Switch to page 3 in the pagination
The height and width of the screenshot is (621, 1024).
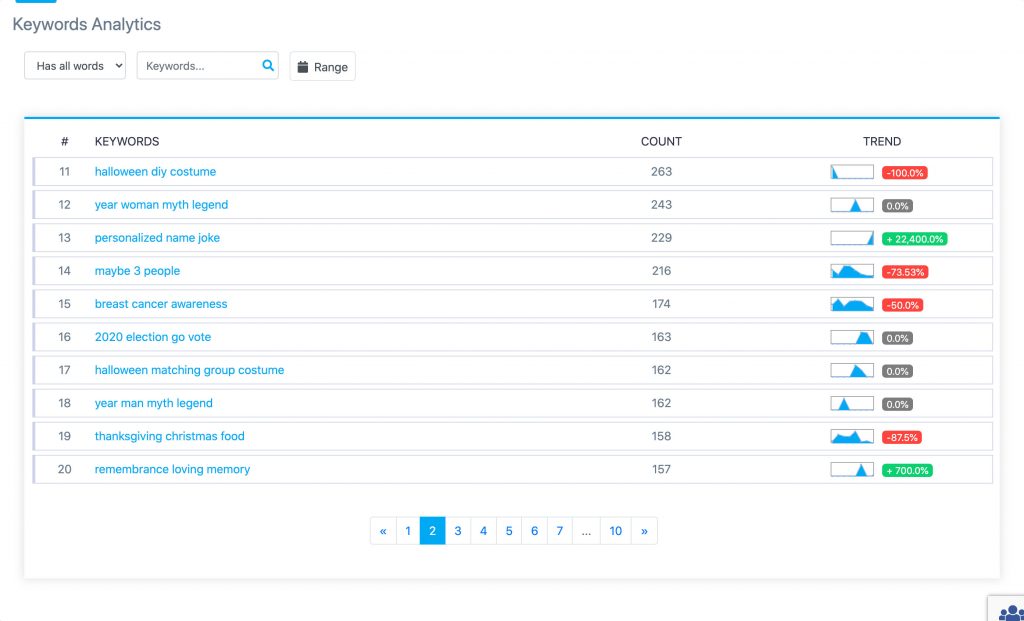pyautogui.click(x=457, y=530)
